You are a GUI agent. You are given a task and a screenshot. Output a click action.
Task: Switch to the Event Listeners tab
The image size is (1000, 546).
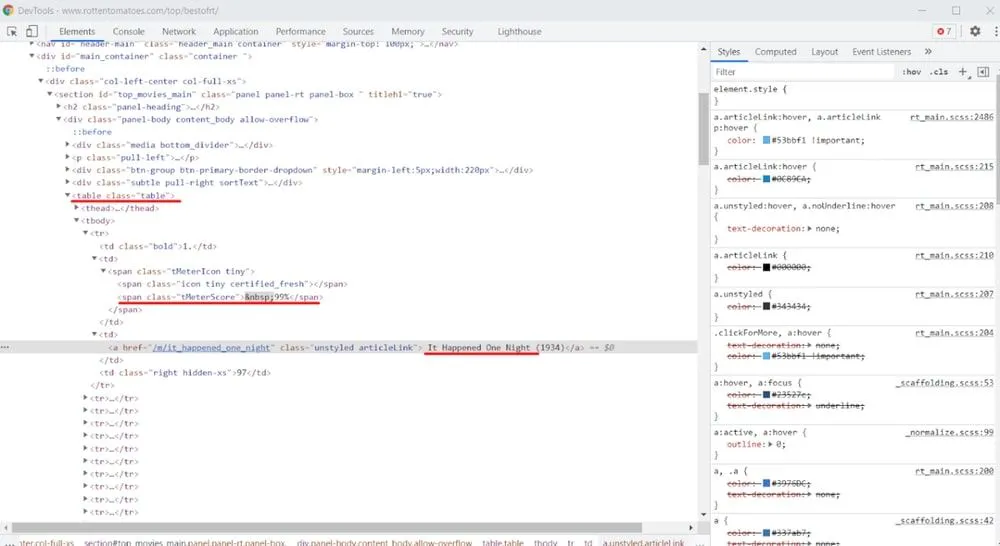pyautogui.click(x=881, y=52)
